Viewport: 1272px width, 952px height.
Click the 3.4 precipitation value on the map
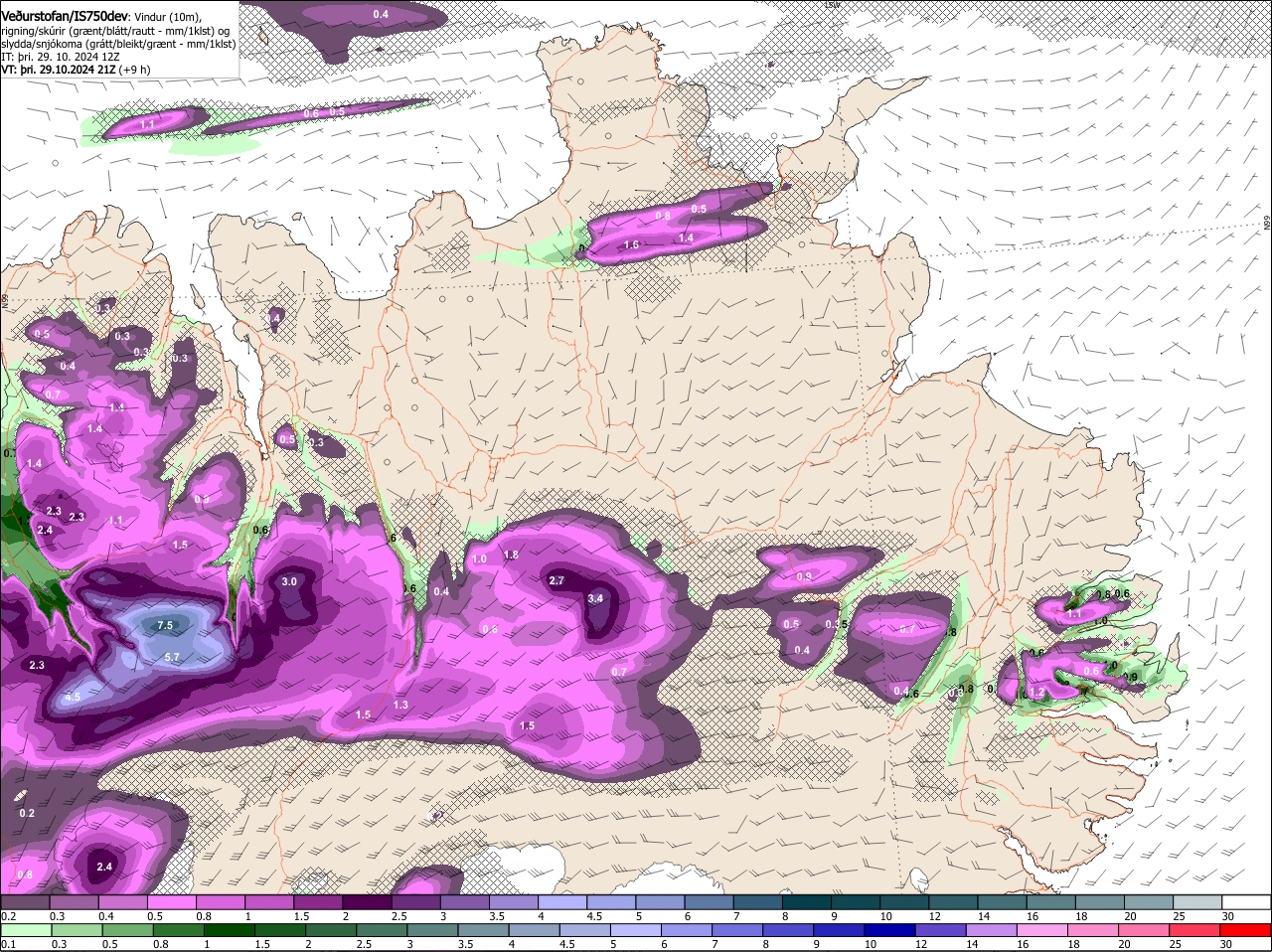(x=595, y=598)
